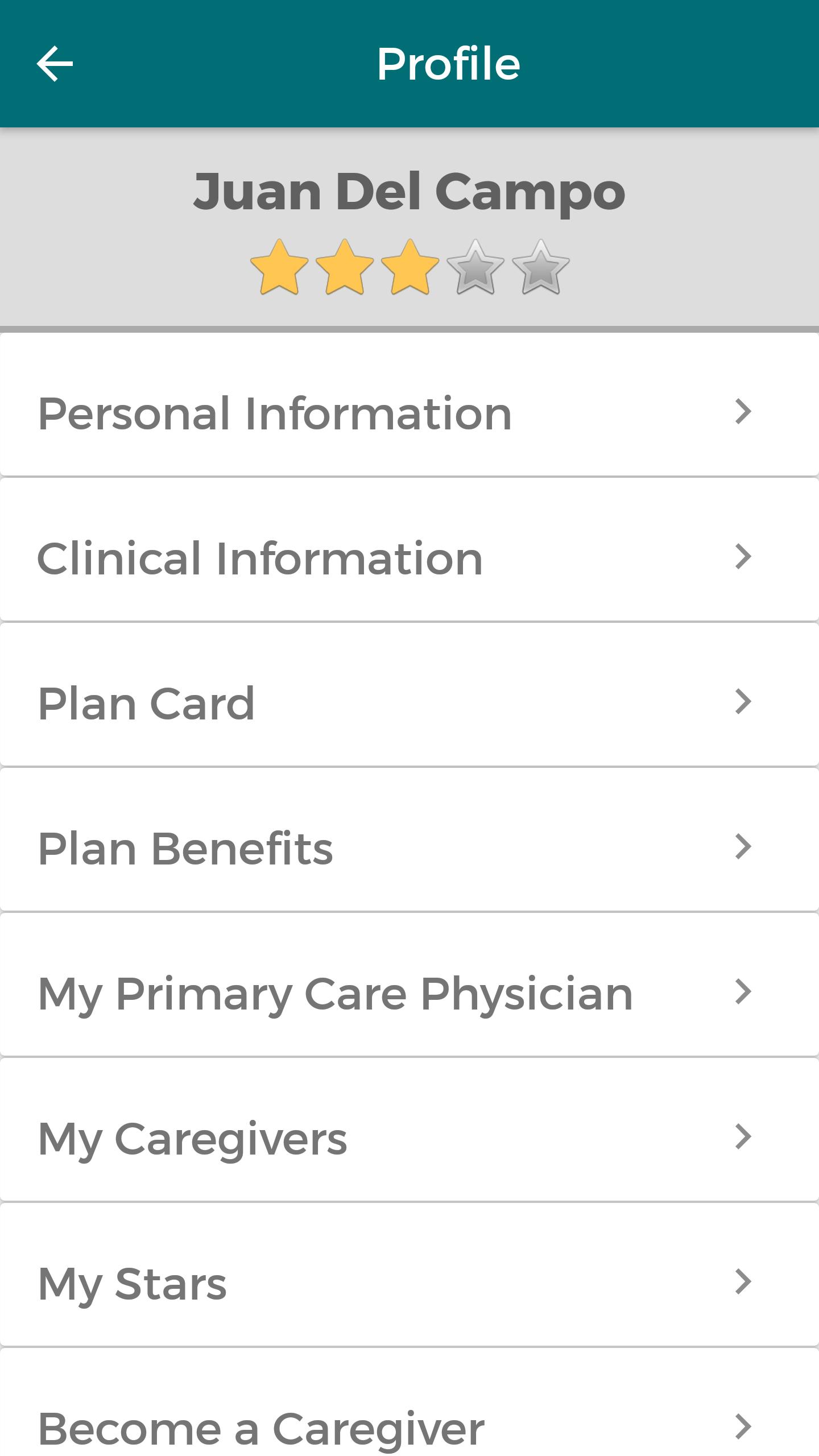Screen dimensions: 819x1456
Task: Click the Plan Card chevron arrow
Action: click(743, 702)
